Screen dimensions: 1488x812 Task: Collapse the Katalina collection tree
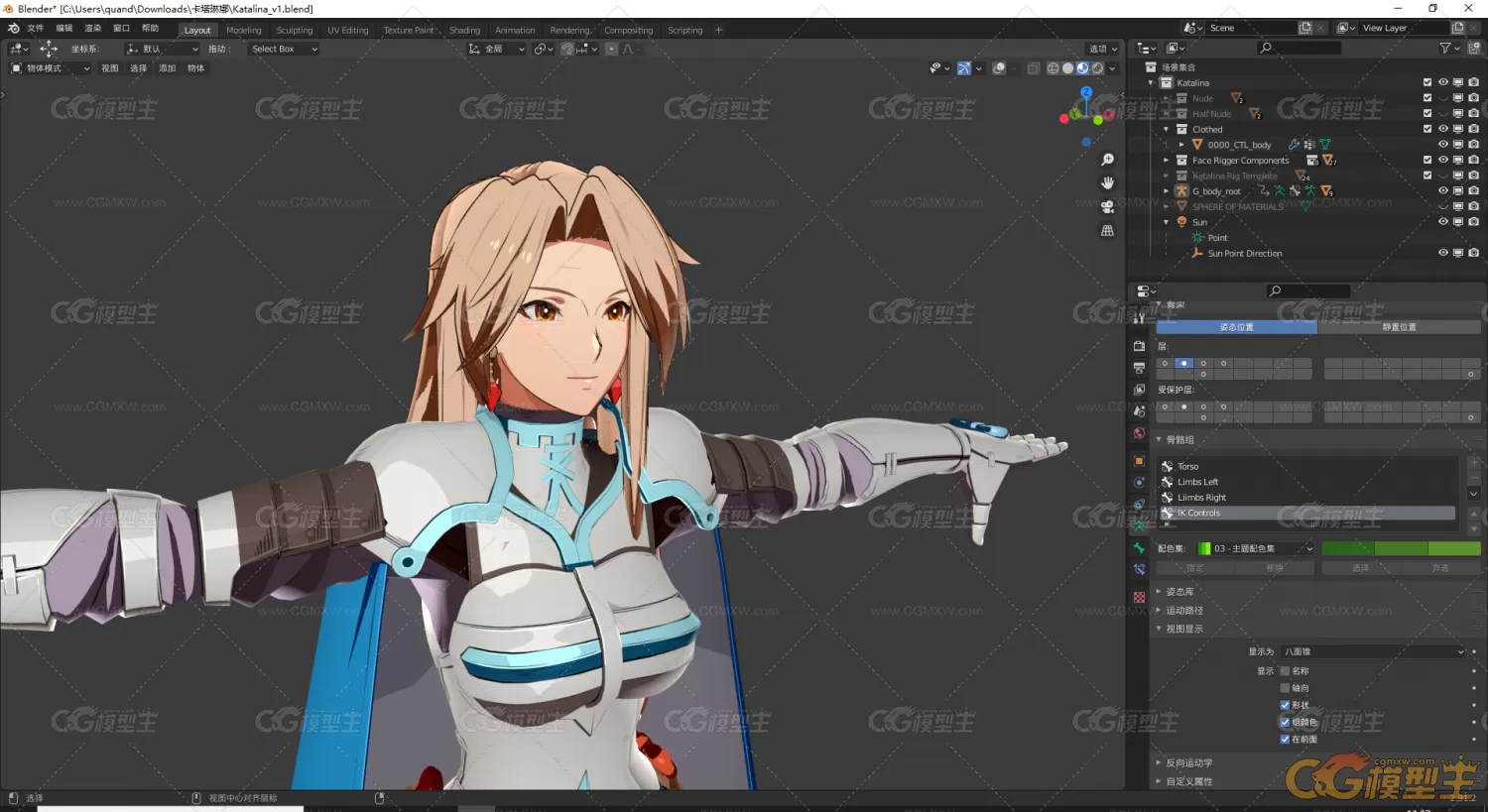(1151, 83)
